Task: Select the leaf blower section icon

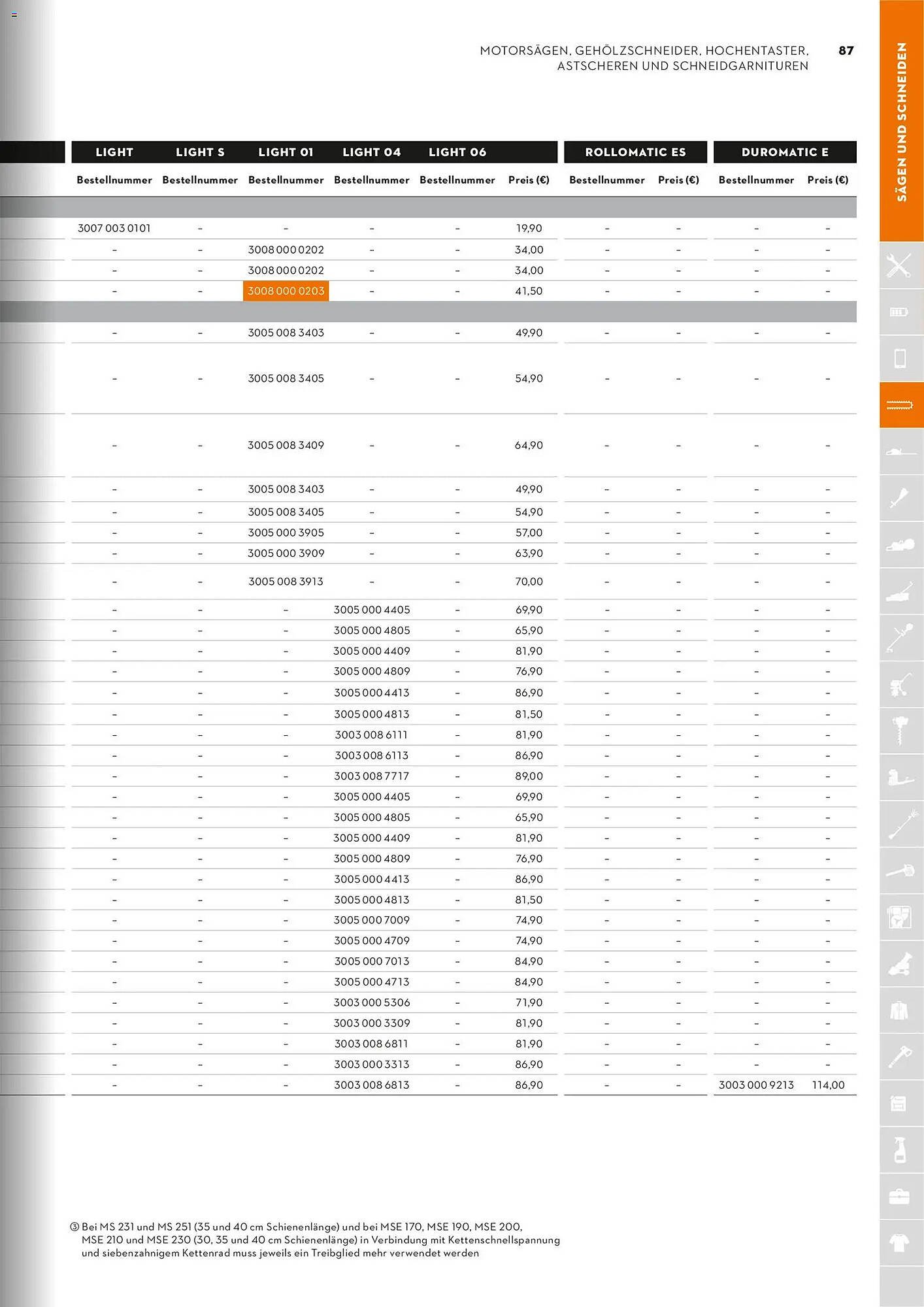Action: [x=901, y=871]
